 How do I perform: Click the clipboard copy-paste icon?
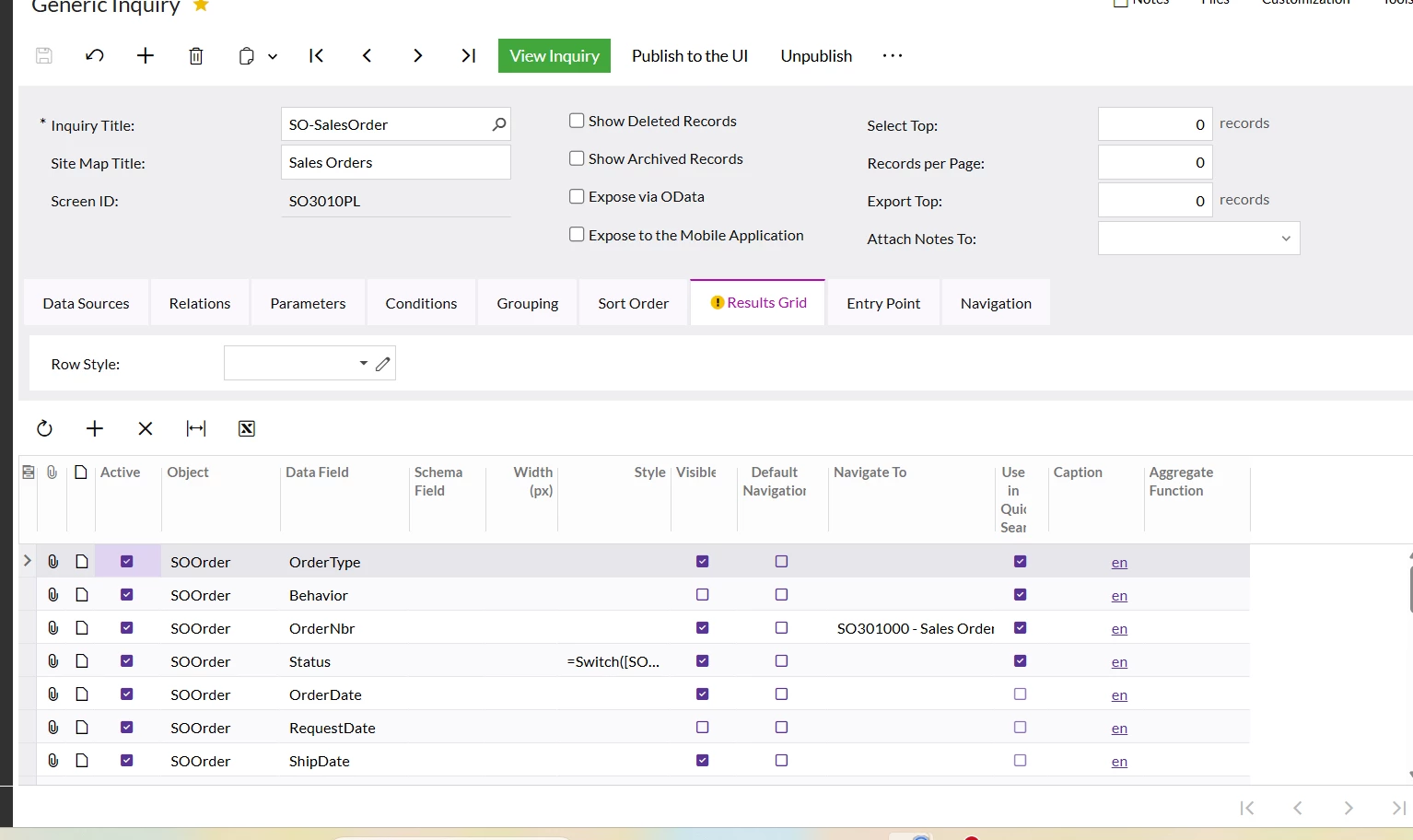[x=246, y=56]
